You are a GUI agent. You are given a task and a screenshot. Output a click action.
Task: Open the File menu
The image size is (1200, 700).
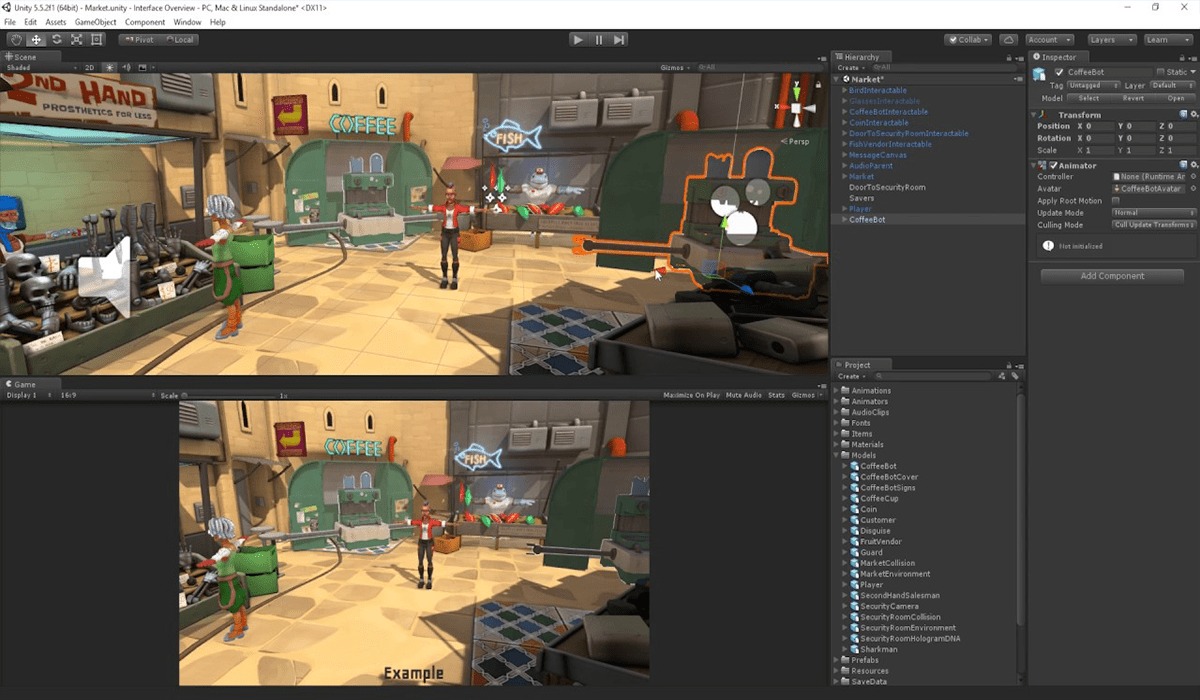tap(10, 22)
